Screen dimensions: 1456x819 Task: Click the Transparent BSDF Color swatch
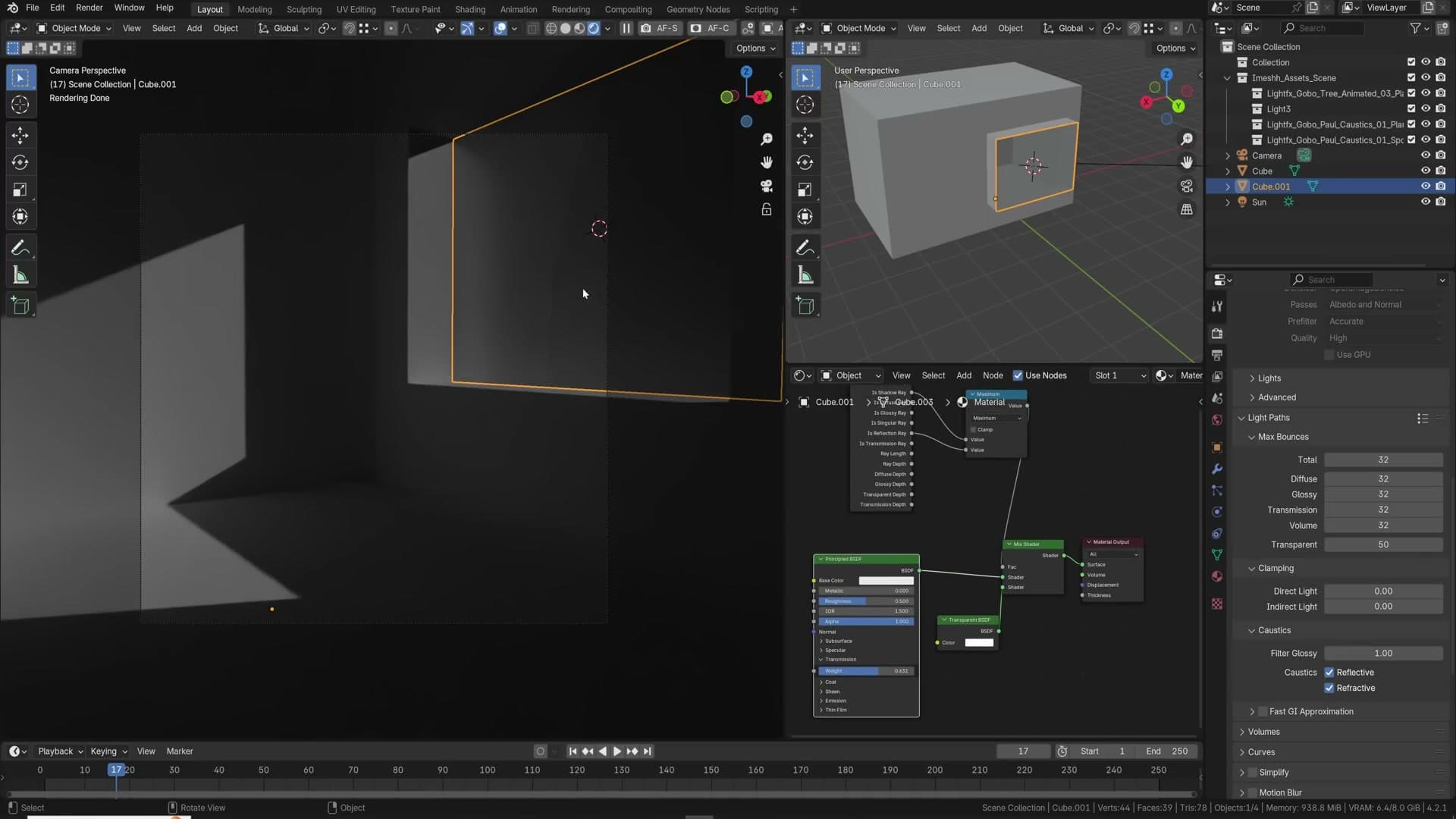(x=978, y=643)
